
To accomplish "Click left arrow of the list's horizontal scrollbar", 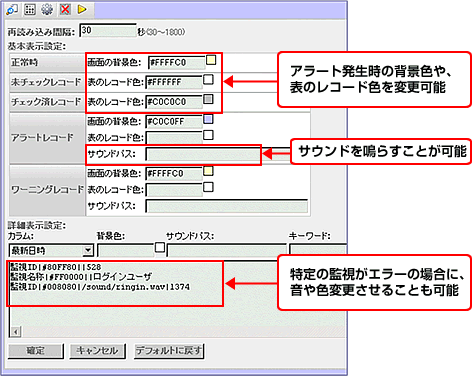I will pyautogui.click(x=15, y=332).
